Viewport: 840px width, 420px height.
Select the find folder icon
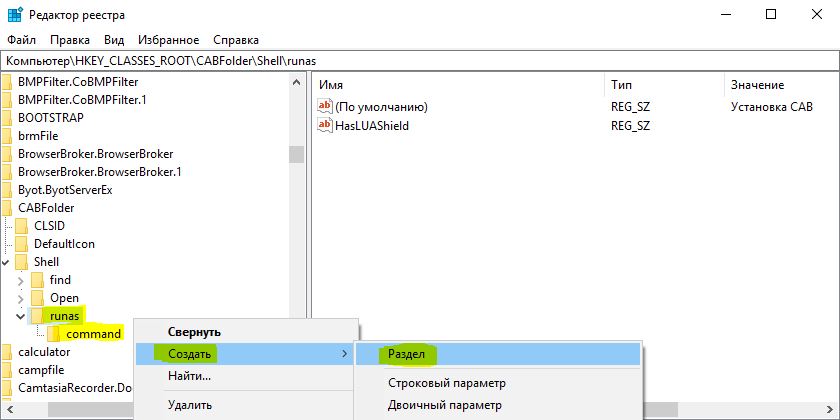click(x=38, y=280)
